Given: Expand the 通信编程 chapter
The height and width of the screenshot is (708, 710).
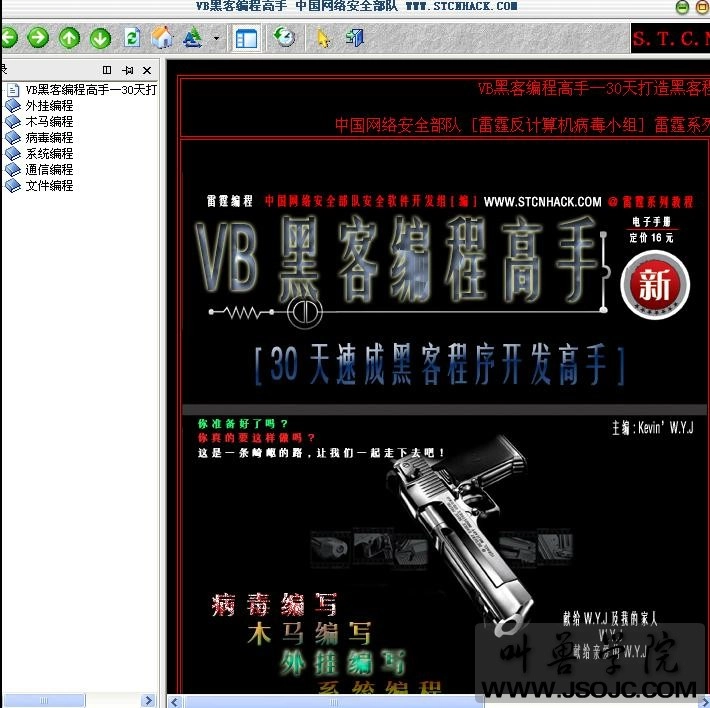Looking at the screenshot, I should [49, 169].
